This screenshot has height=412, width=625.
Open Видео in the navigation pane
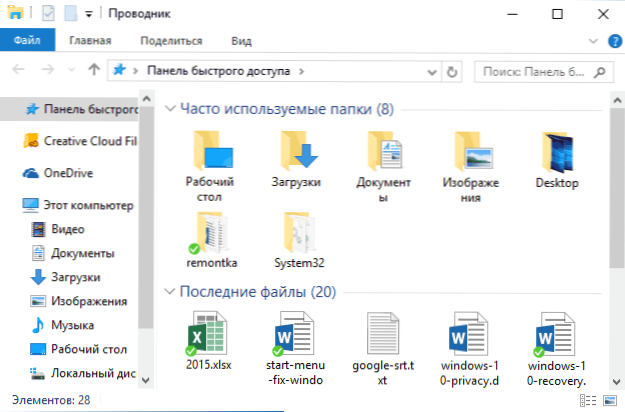[x=58, y=229]
